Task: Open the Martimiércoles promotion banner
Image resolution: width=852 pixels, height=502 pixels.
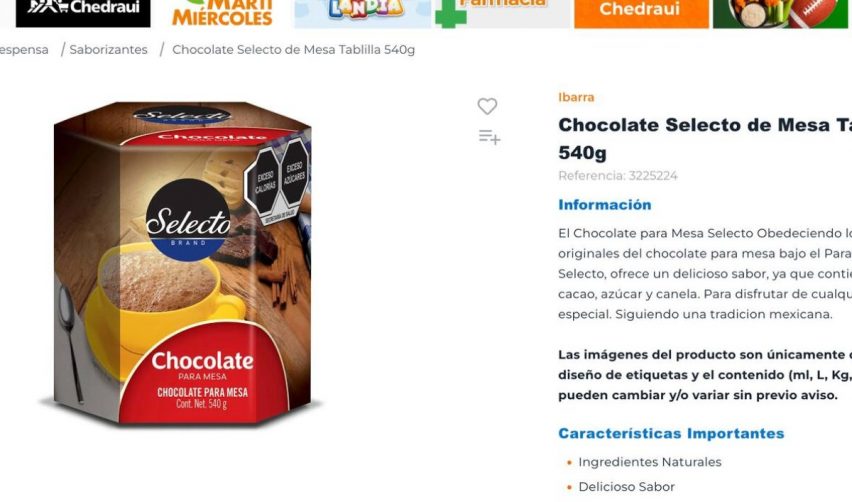Action: 222,14
